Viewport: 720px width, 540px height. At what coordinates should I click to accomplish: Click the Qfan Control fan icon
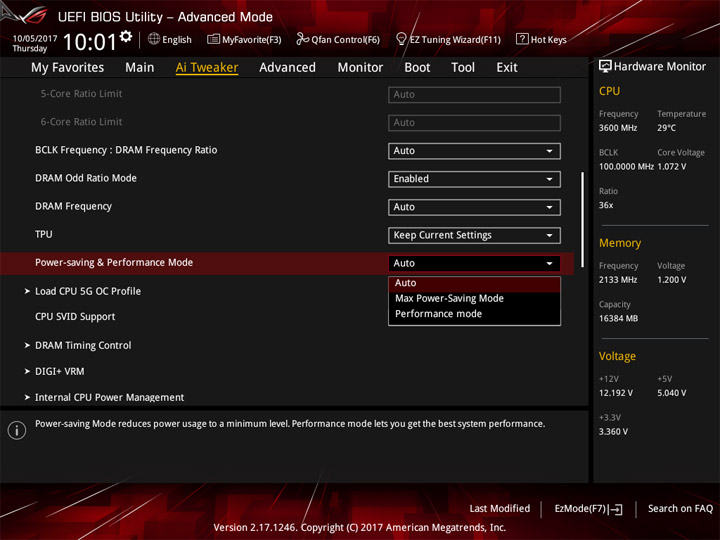302,39
